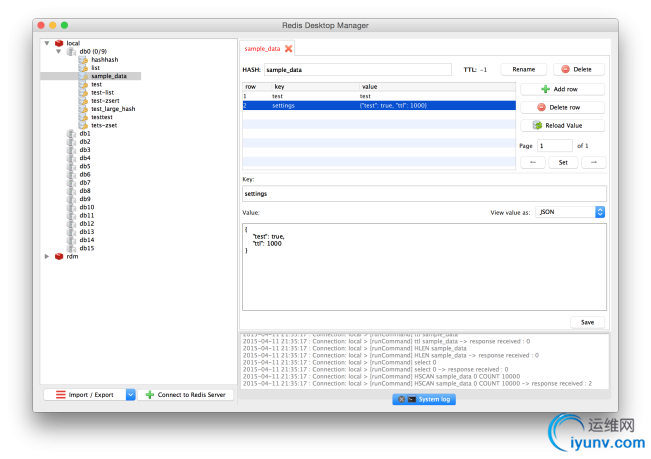Click the HSCAN response received log line
Image resolution: width=651 pixels, height=459 pixels.
[x=417, y=383]
